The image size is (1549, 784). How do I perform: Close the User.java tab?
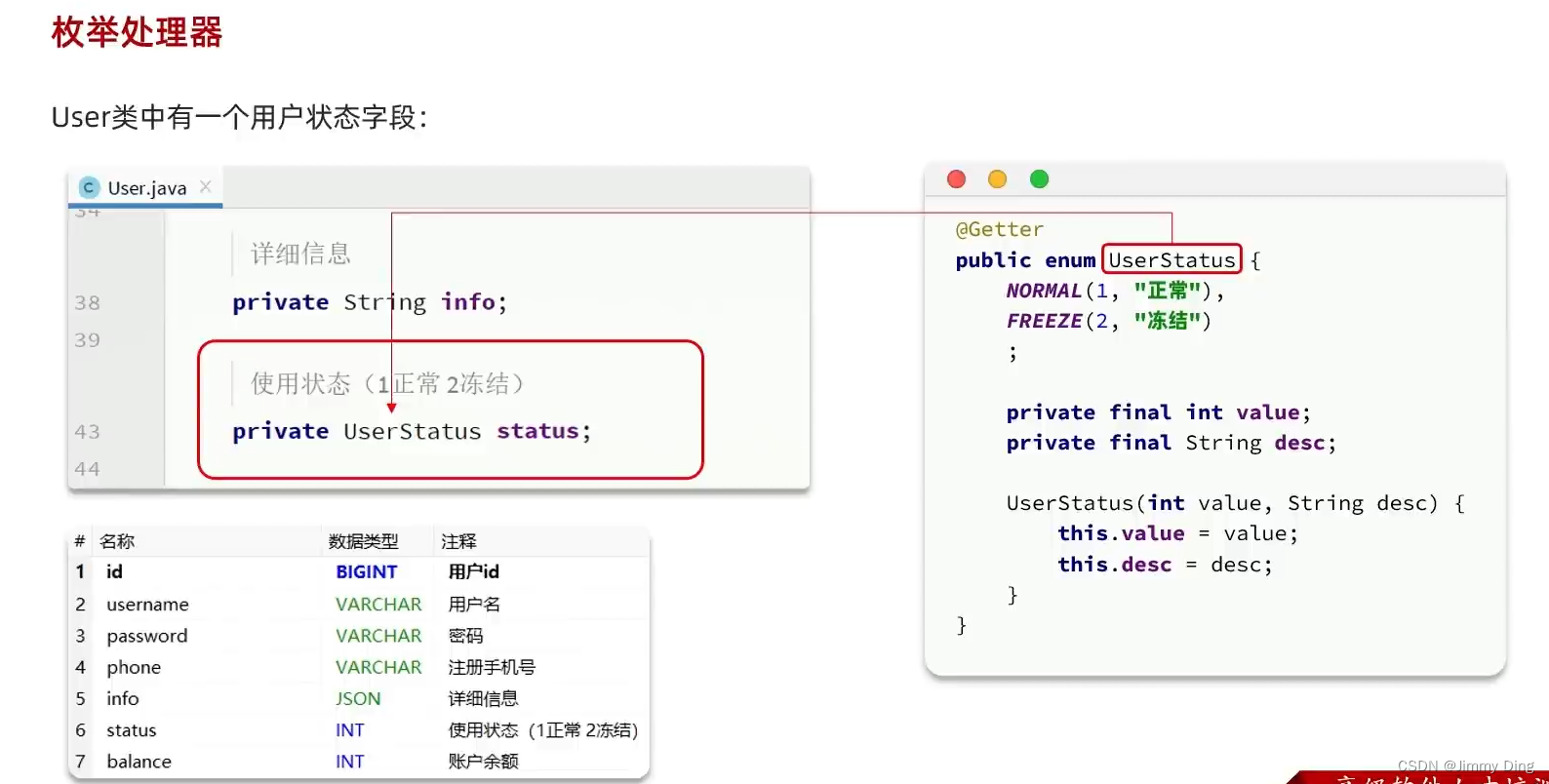click(x=206, y=186)
